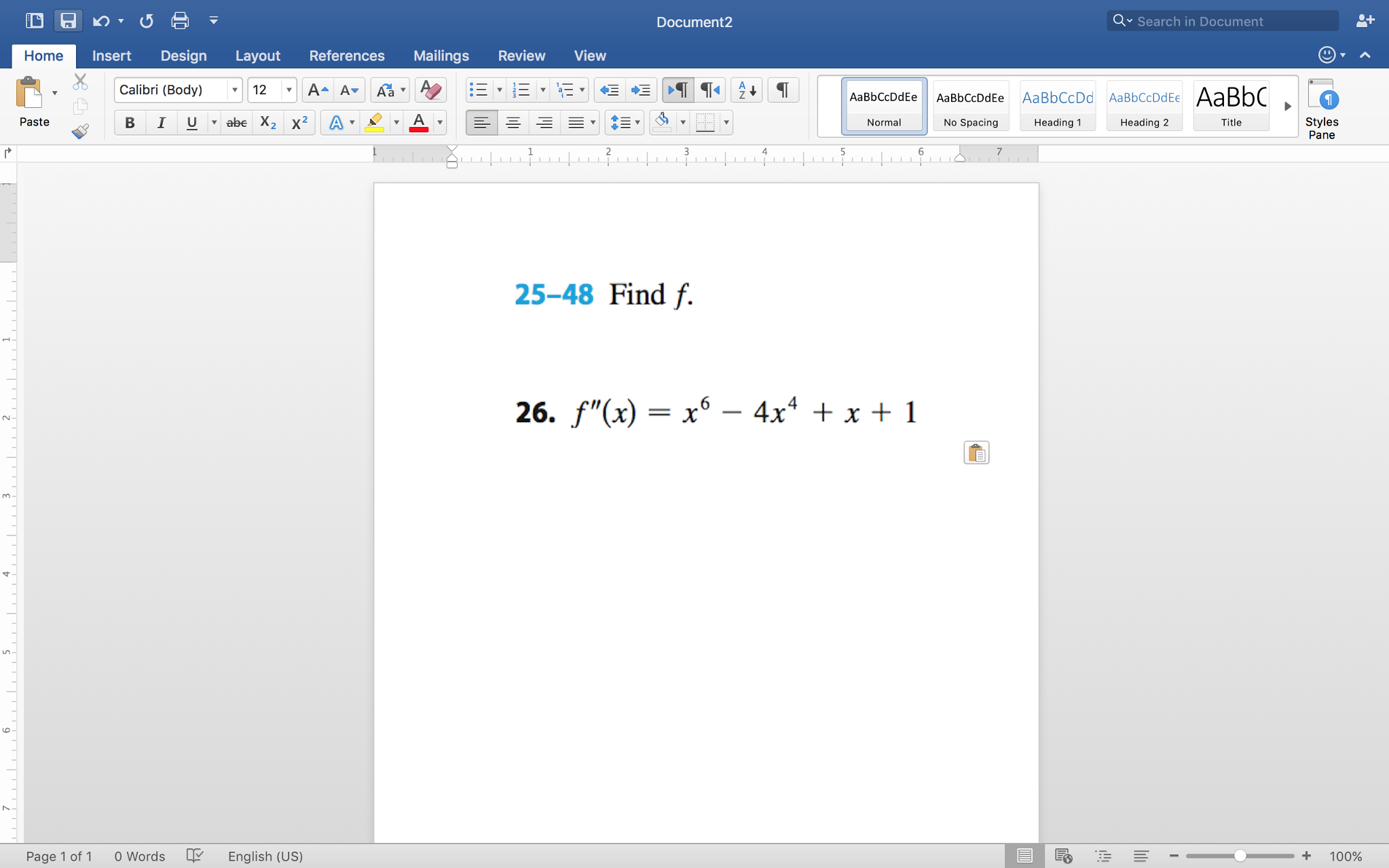This screenshot has height=868, width=1389.
Task: Open the Styles Pane
Action: pos(1322,109)
